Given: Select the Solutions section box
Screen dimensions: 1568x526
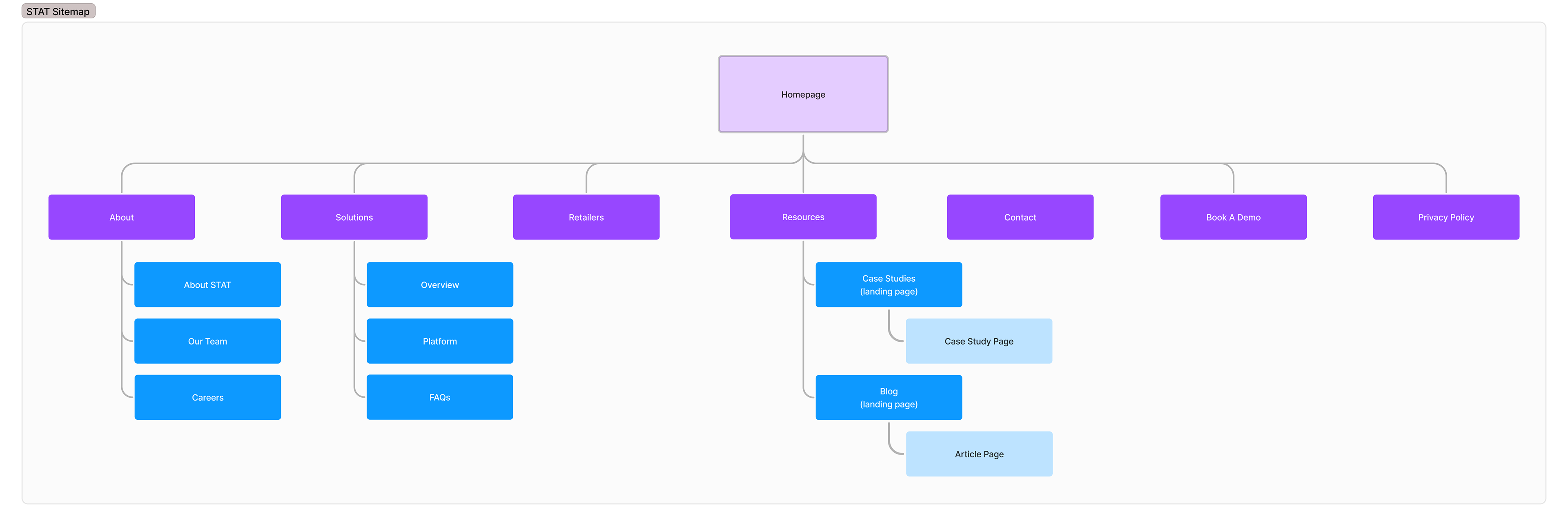Looking at the screenshot, I should point(354,217).
